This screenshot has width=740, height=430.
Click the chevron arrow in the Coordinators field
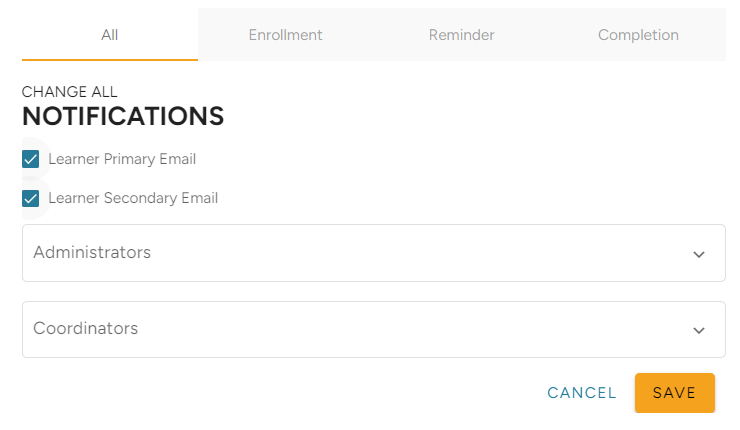[699, 330]
